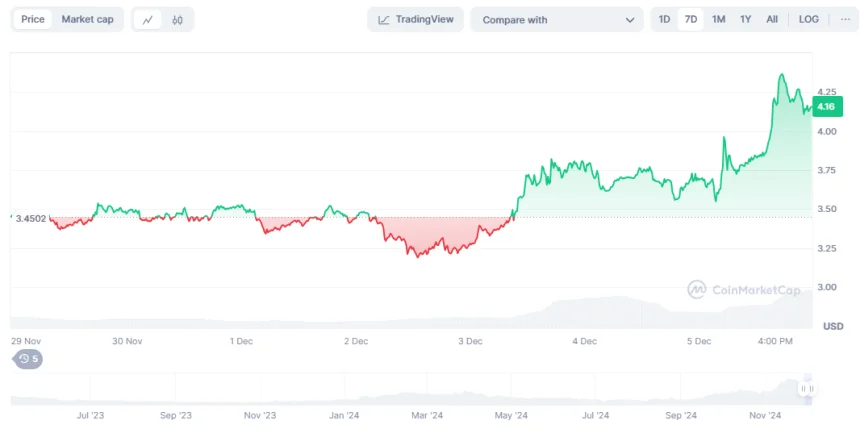Click Jan '24 on the mini timeline
The image size is (860, 437).
click(343, 413)
